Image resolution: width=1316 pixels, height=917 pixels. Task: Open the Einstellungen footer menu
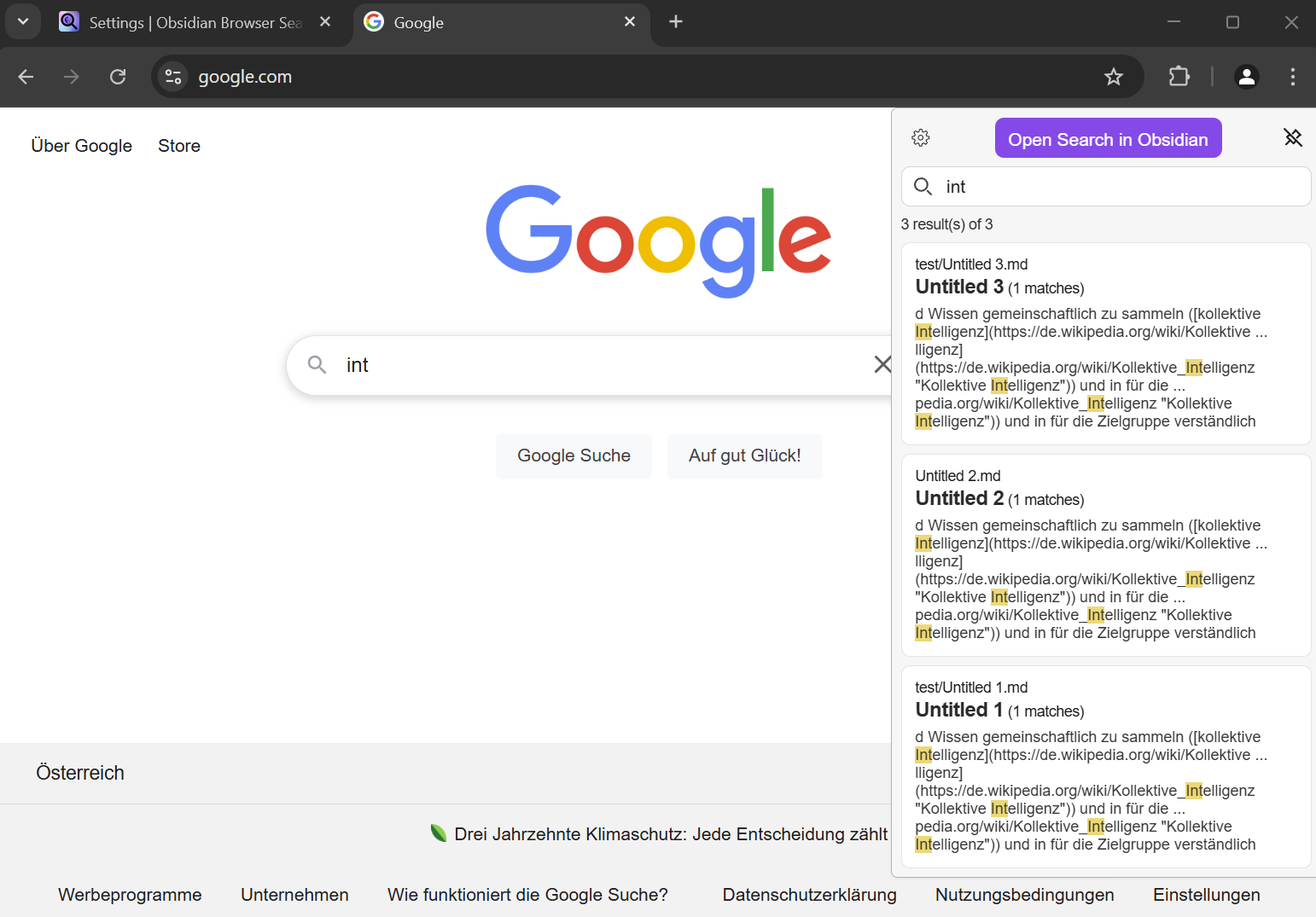pyautogui.click(x=1206, y=895)
